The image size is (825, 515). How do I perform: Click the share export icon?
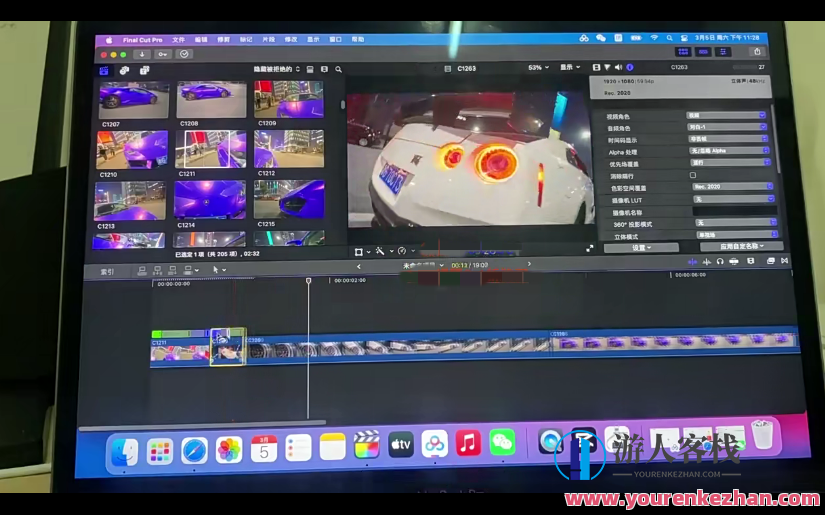click(757, 52)
